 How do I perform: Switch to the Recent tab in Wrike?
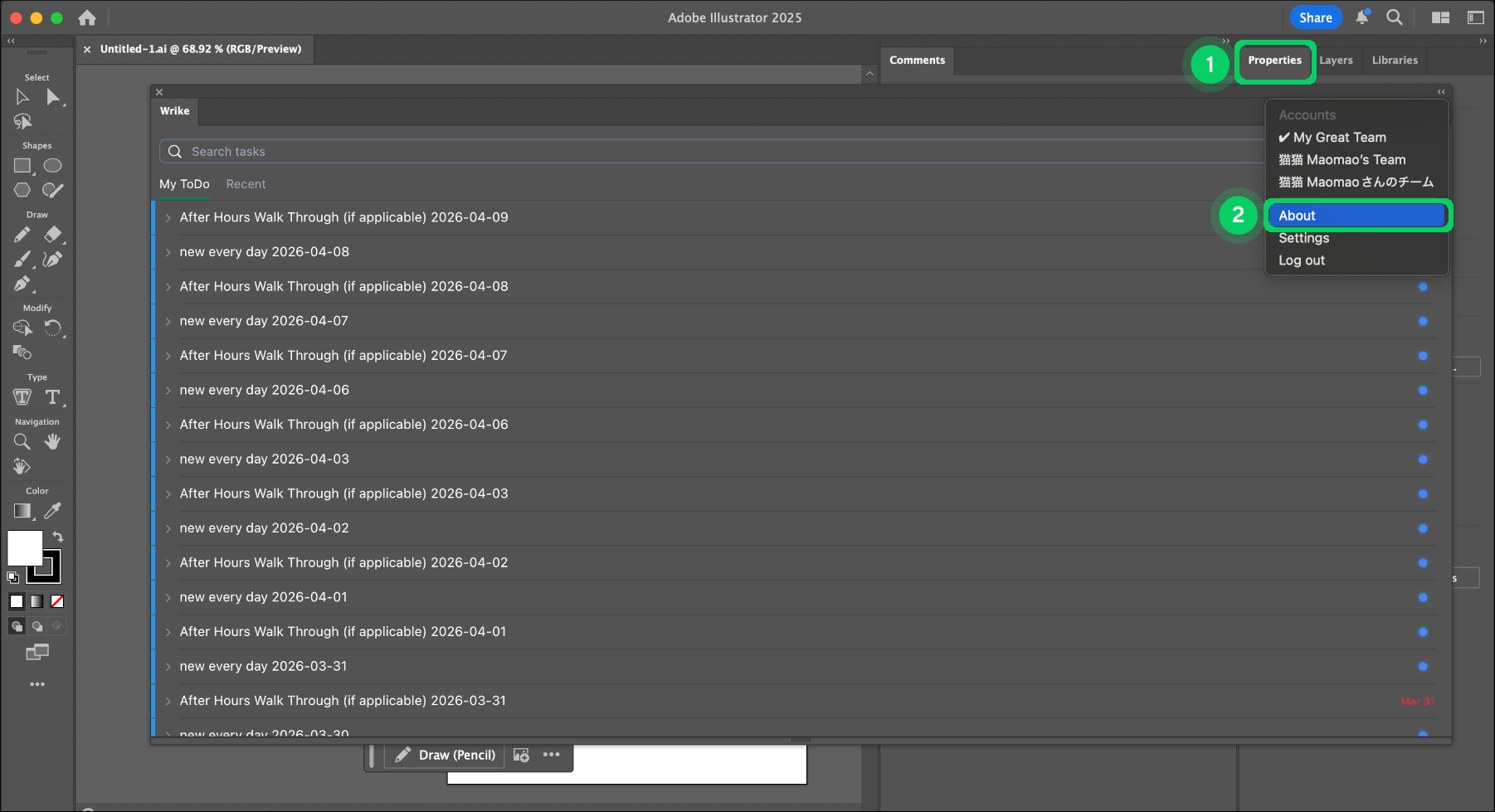pos(246,183)
